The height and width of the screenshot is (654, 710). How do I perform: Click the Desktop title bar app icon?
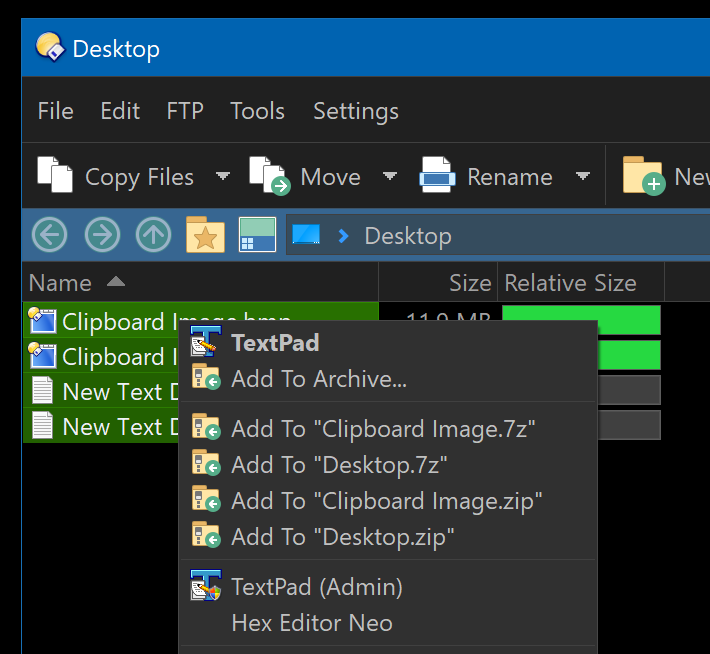(50, 47)
